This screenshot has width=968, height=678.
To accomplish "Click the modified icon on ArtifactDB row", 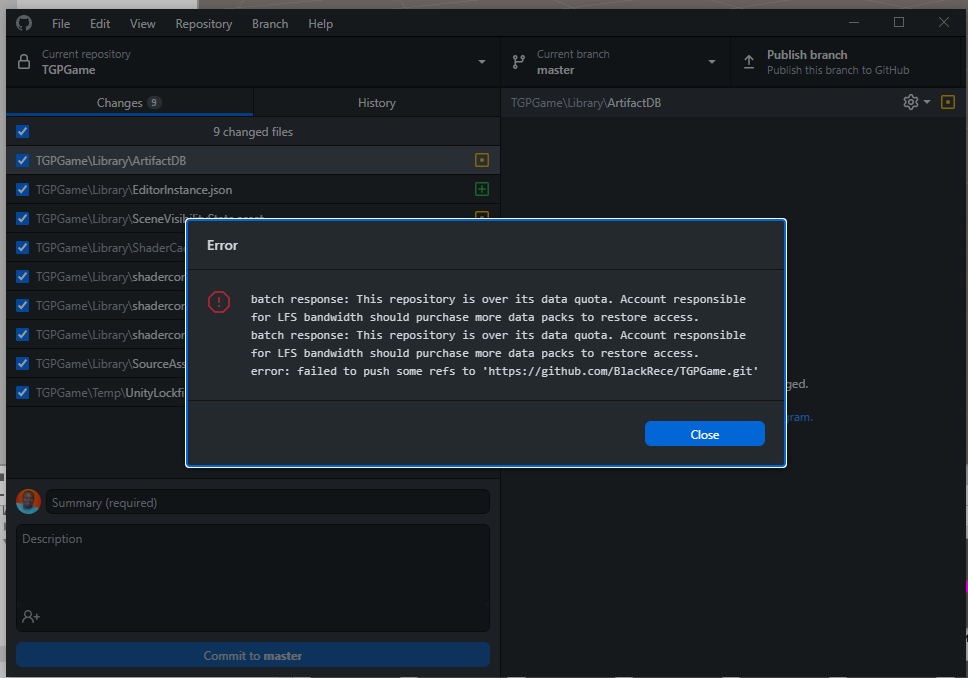I will point(482,160).
